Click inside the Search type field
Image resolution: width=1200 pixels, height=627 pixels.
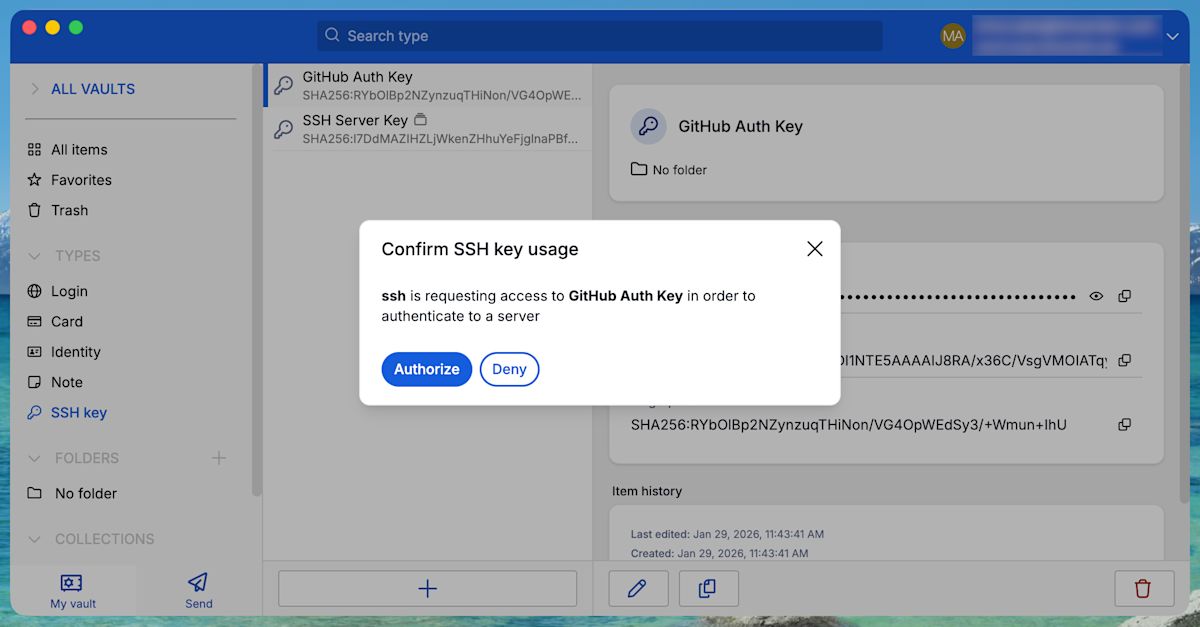pyautogui.click(x=598, y=36)
